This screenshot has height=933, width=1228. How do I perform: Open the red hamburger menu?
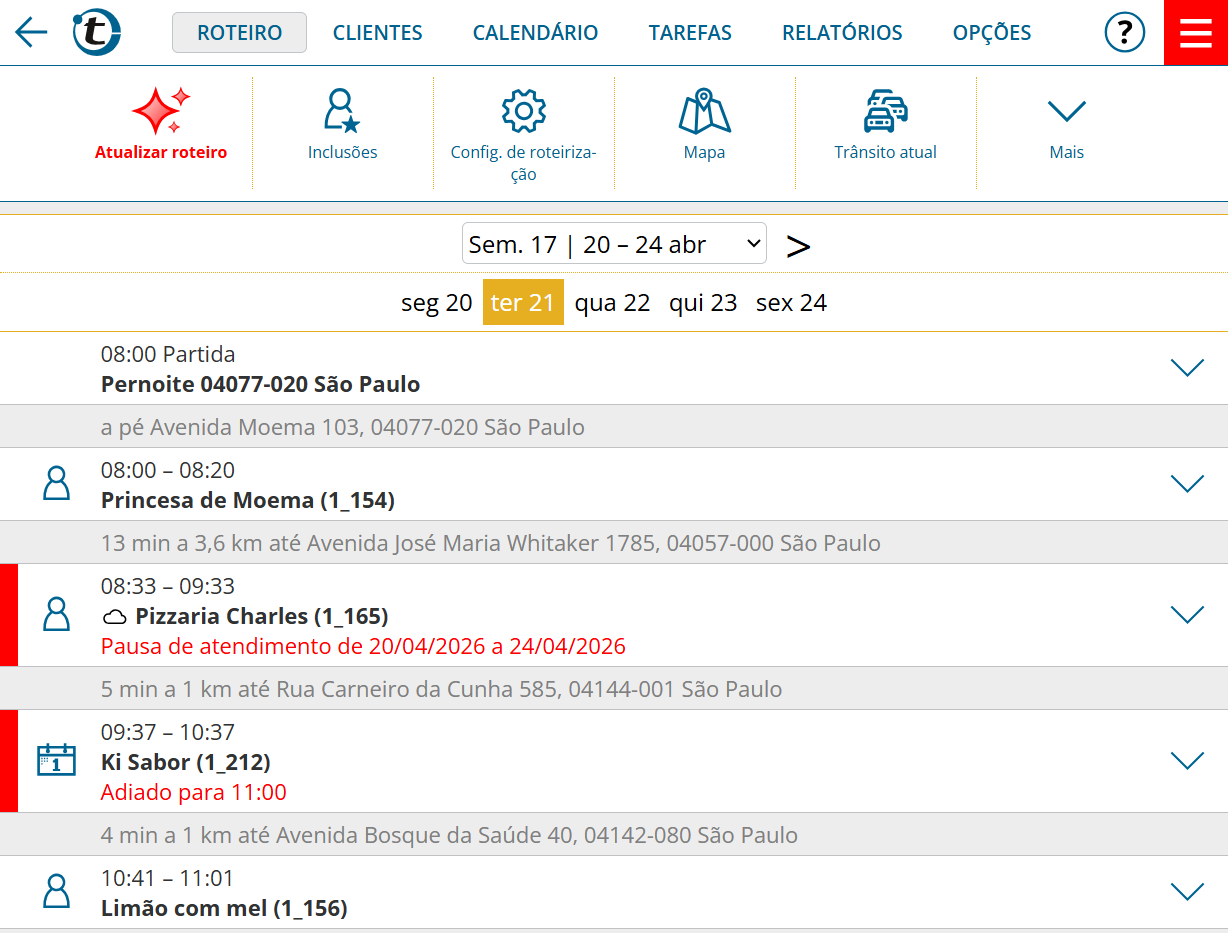[1195, 33]
